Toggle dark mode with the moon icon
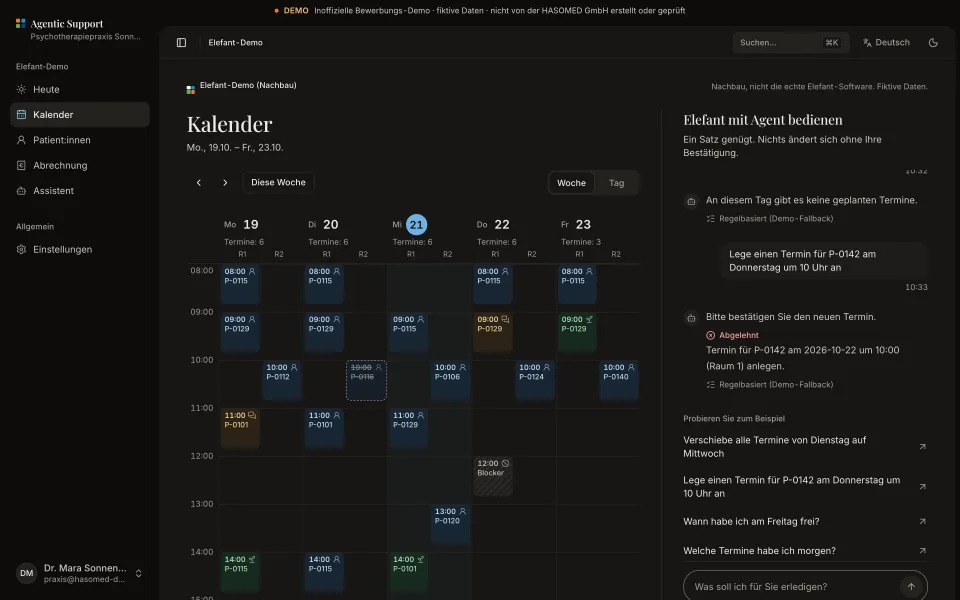This screenshot has width=960, height=600. coord(933,43)
